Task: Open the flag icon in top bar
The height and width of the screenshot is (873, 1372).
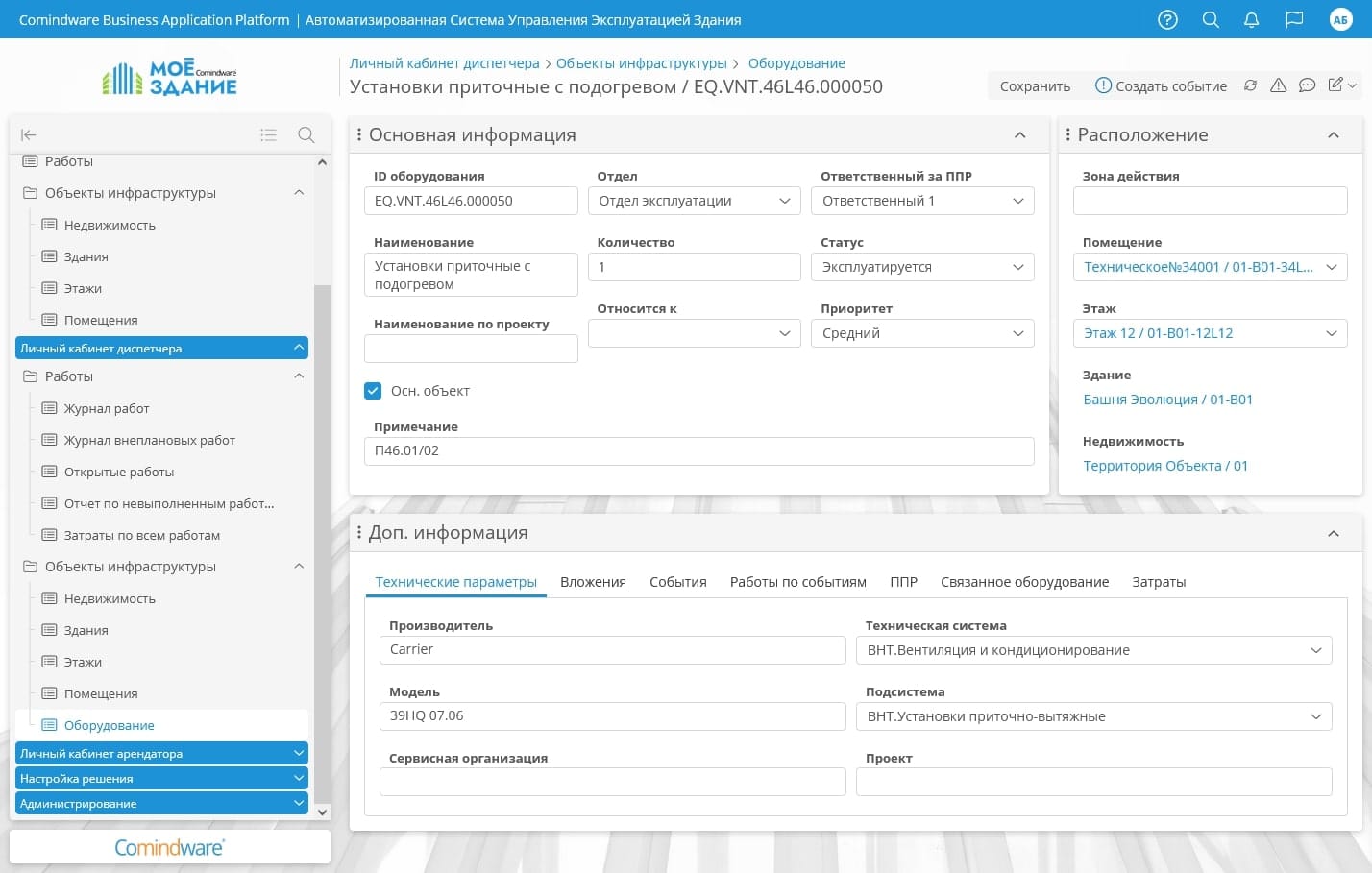Action: tap(1294, 19)
